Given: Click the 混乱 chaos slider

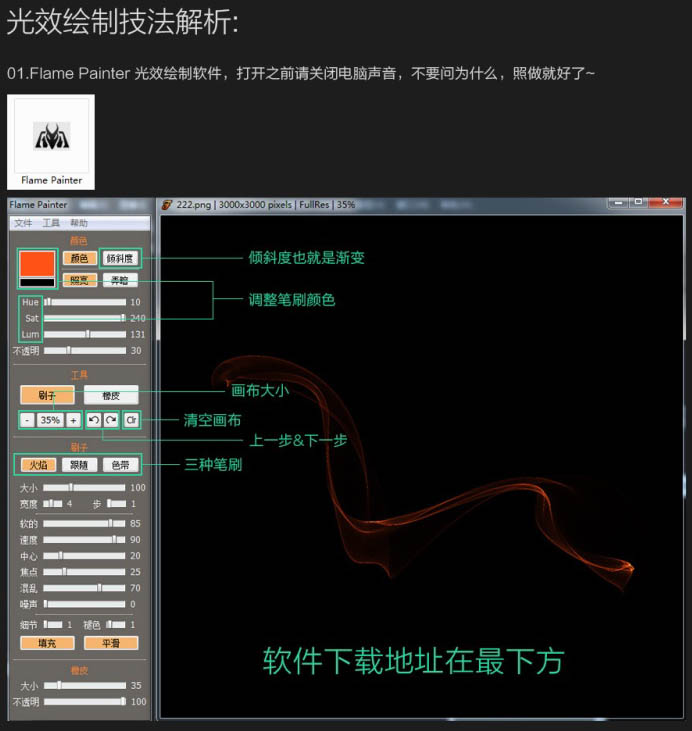Looking at the screenshot, I should click(x=84, y=588).
